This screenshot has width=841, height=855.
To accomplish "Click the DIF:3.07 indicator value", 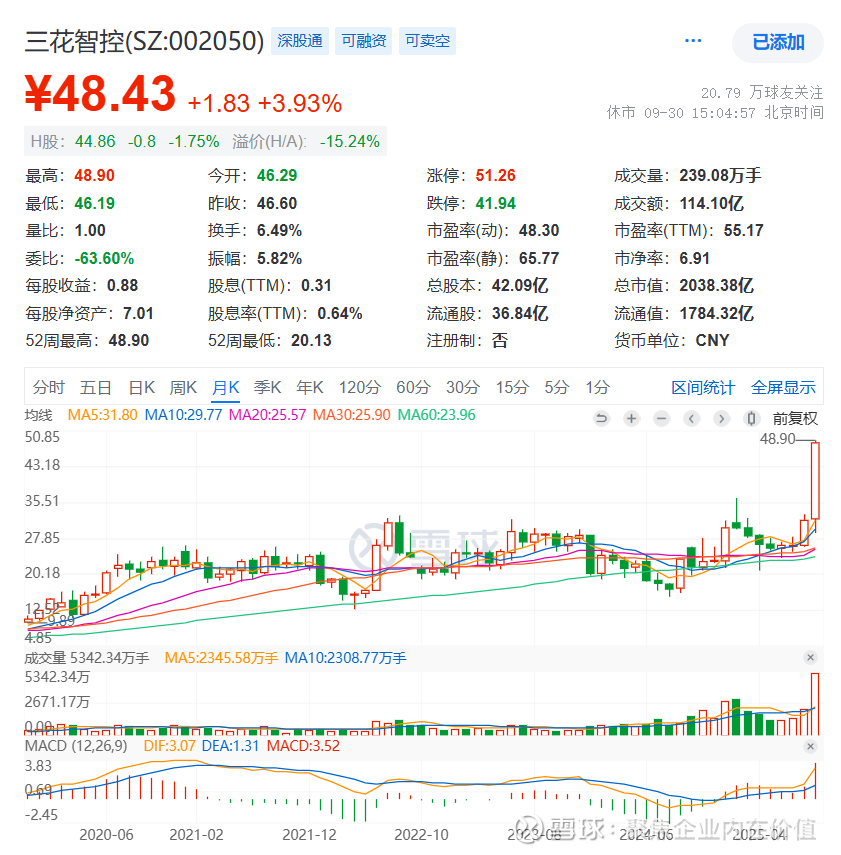I will coord(169,746).
